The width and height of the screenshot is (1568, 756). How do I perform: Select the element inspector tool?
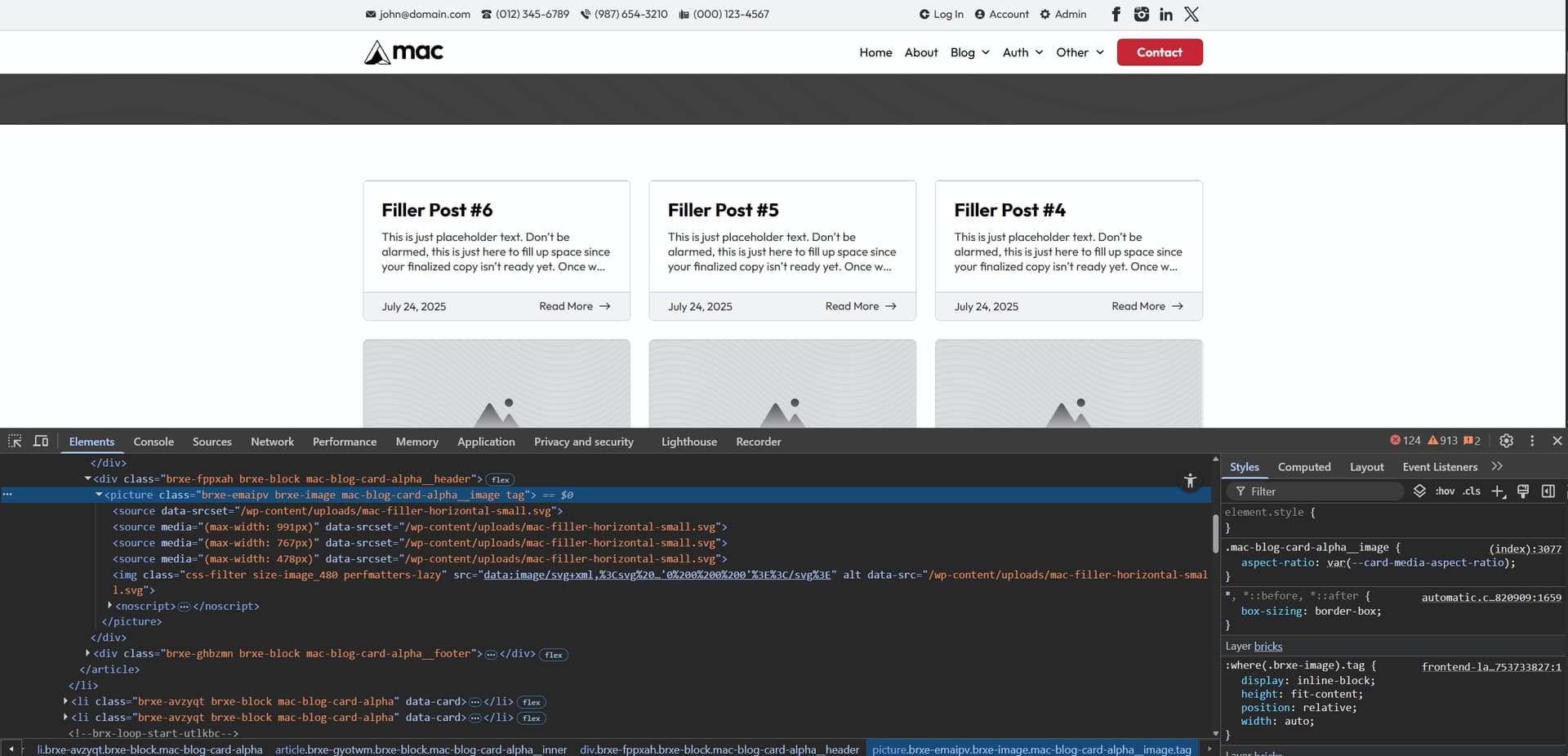[x=15, y=441]
